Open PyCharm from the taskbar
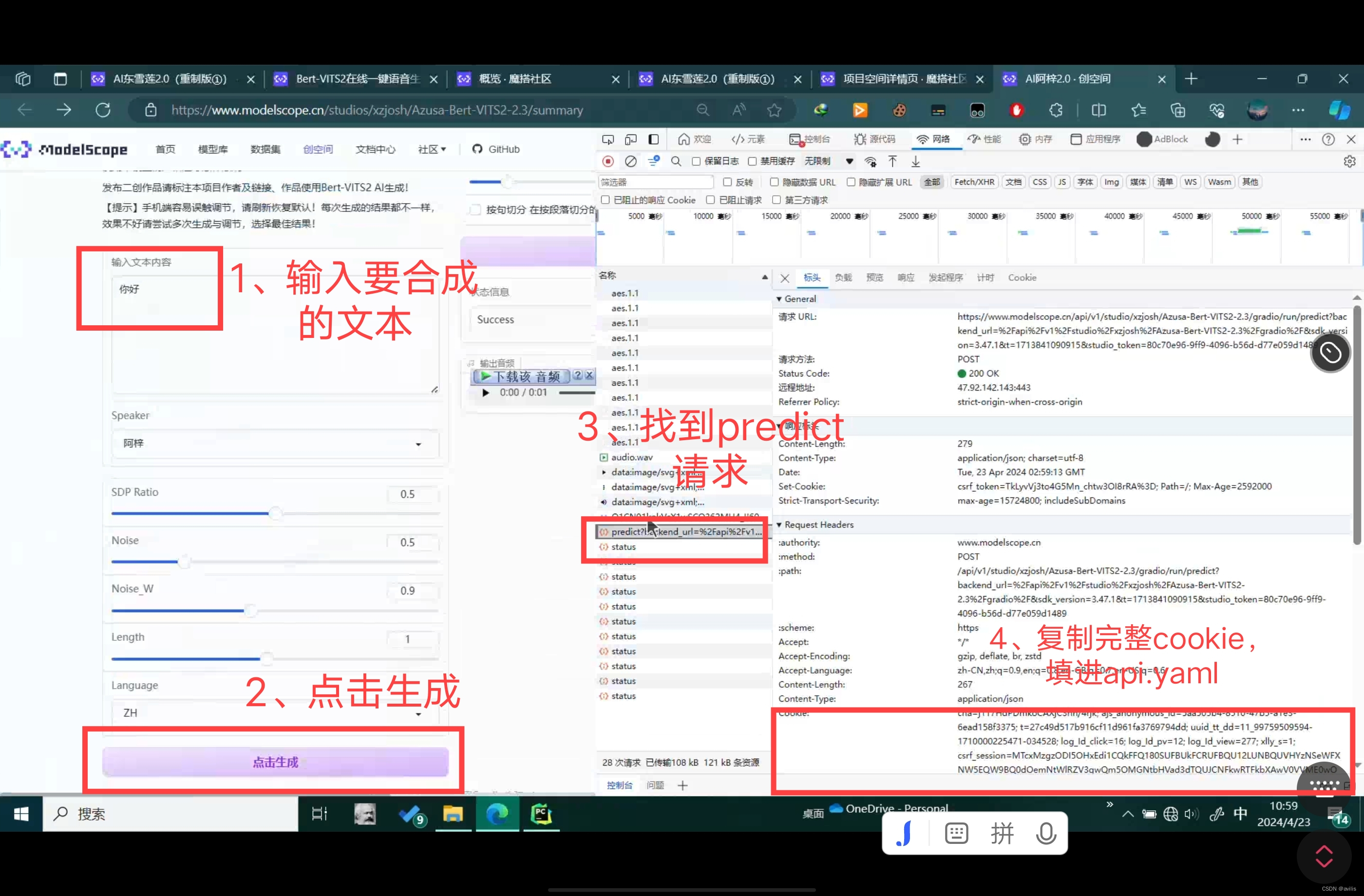Image resolution: width=1364 pixels, height=896 pixels. point(541,814)
